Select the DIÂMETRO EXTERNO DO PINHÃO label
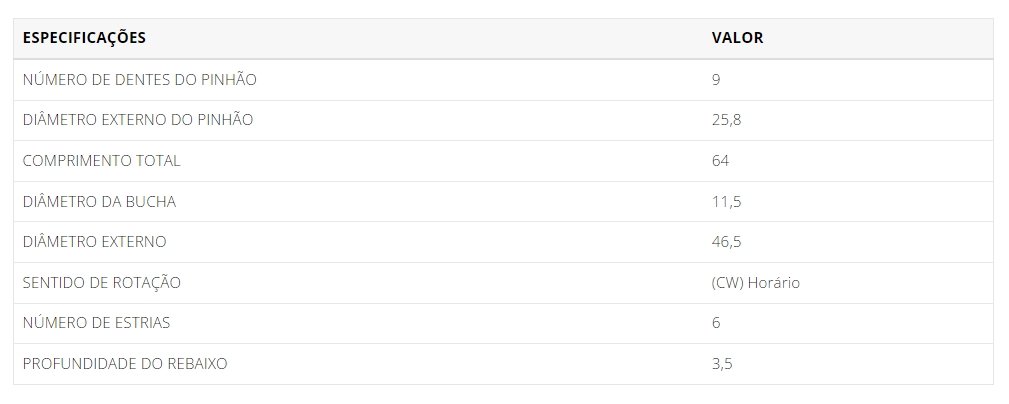This screenshot has width=1009, height=404. 138,120
